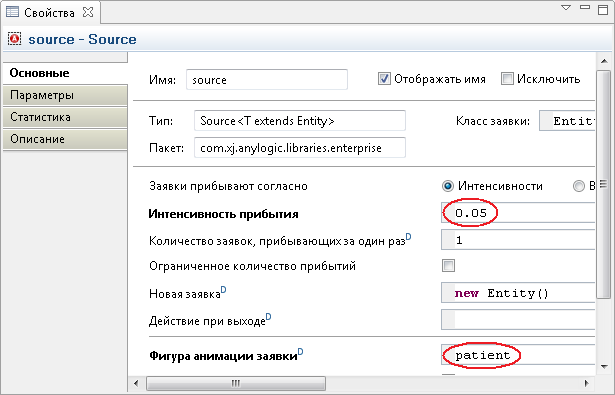Switch to the Статистика tab

[x=65, y=117]
